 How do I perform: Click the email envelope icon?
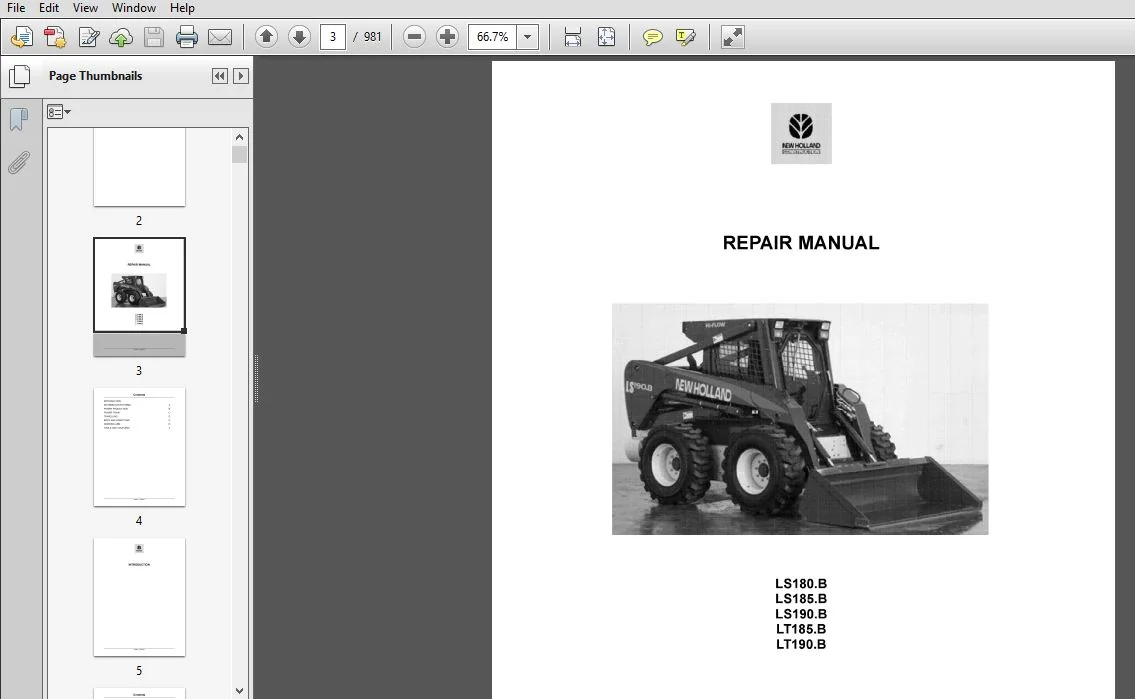[220, 37]
